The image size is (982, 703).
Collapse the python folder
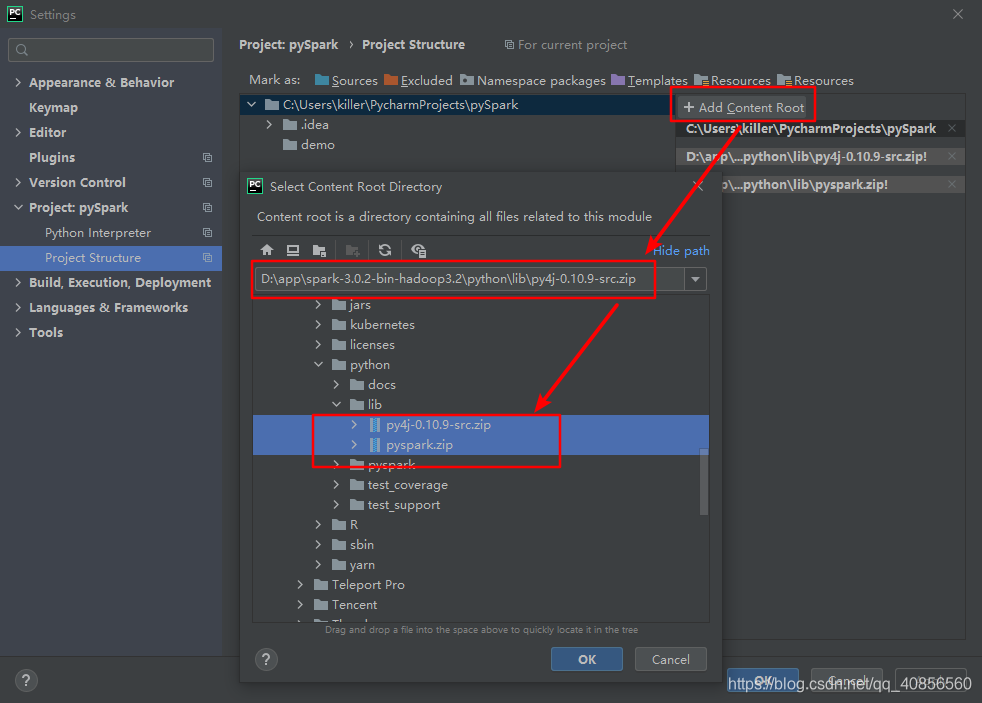[x=319, y=364]
